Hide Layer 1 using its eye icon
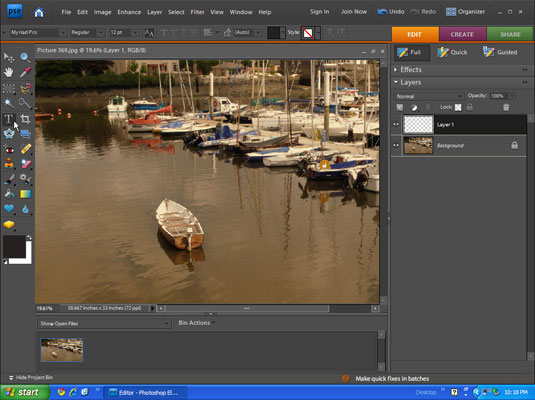The height and width of the screenshot is (400, 535). click(396, 124)
